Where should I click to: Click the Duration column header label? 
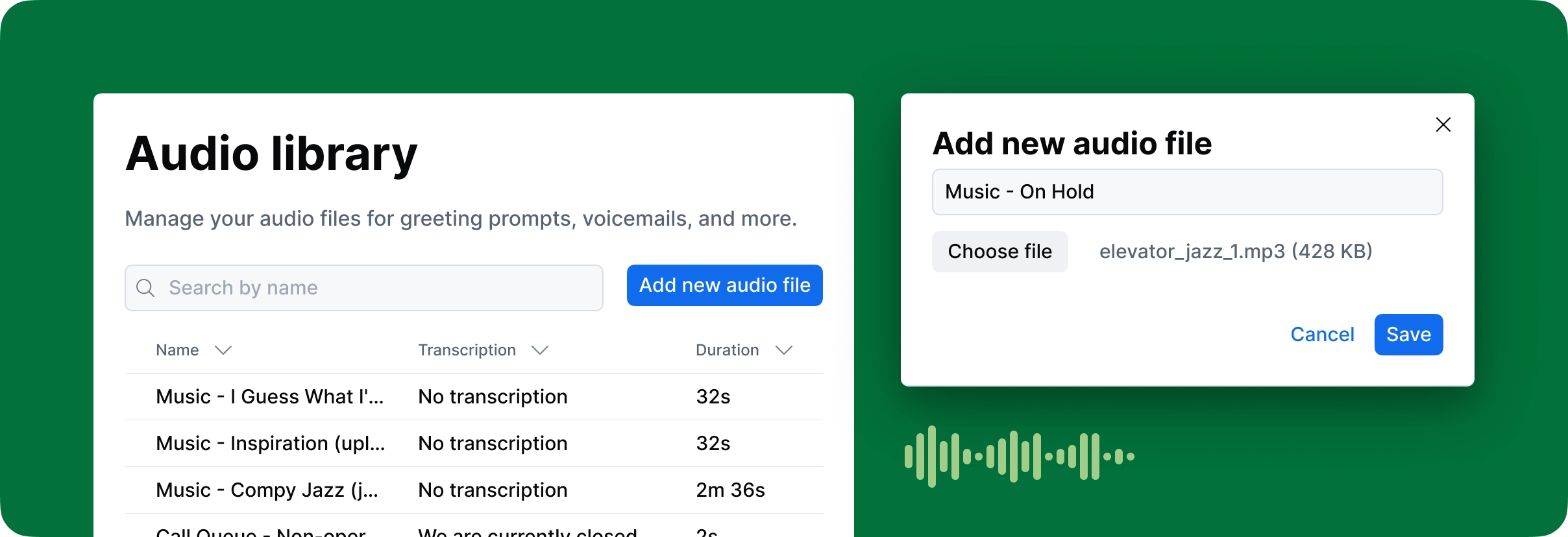[x=727, y=350]
